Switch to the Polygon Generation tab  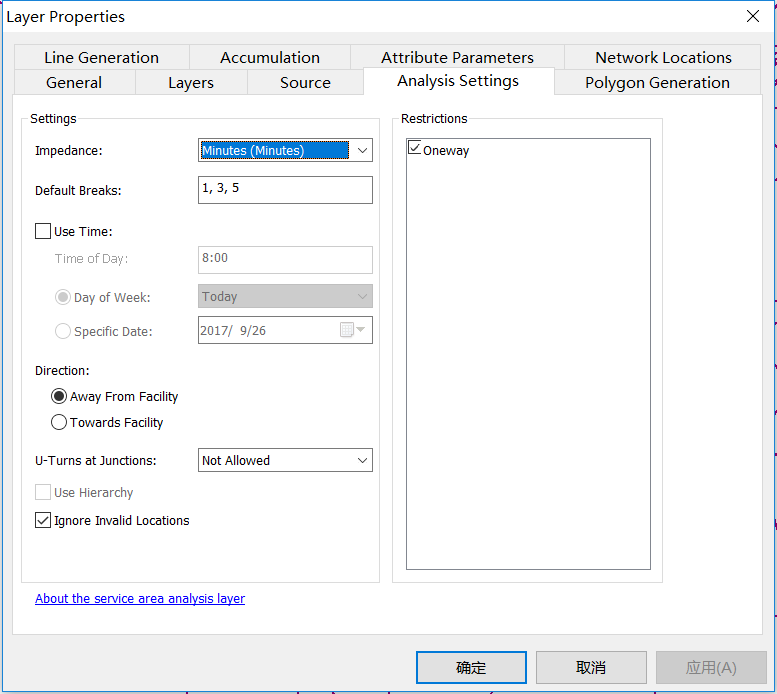pyautogui.click(x=657, y=82)
